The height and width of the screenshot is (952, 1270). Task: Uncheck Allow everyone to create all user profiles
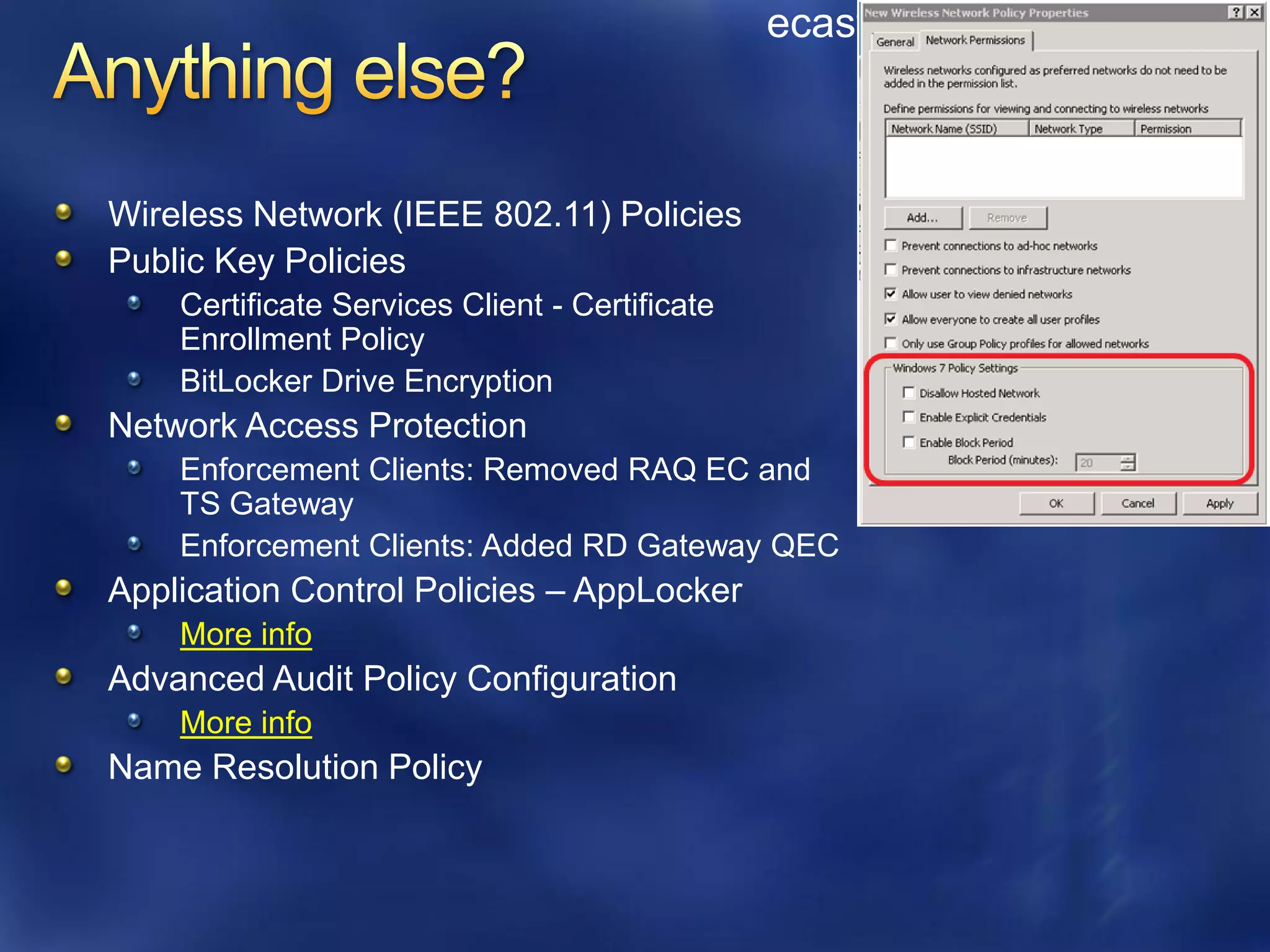point(891,319)
